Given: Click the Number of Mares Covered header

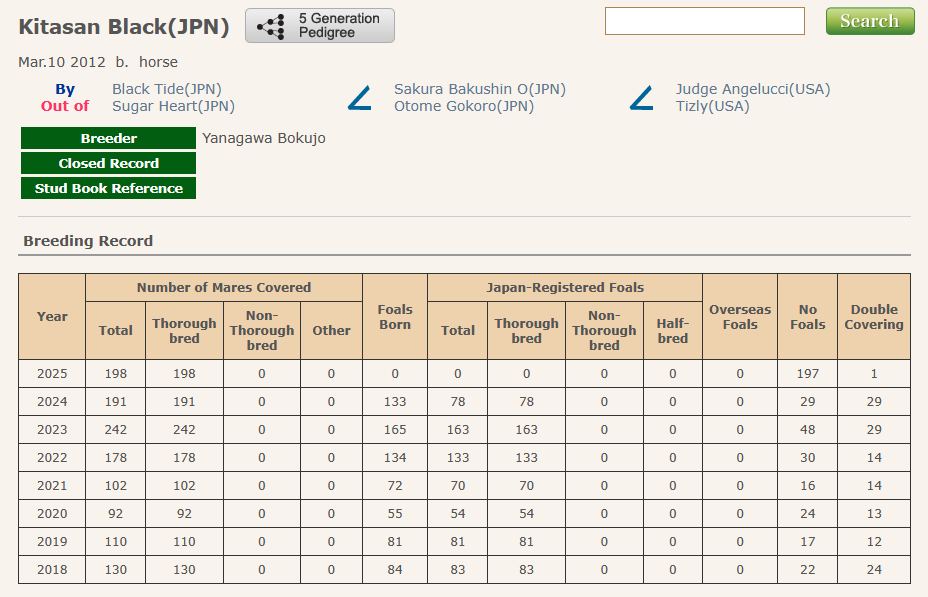Looking at the screenshot, I should (x=224, y=288).
